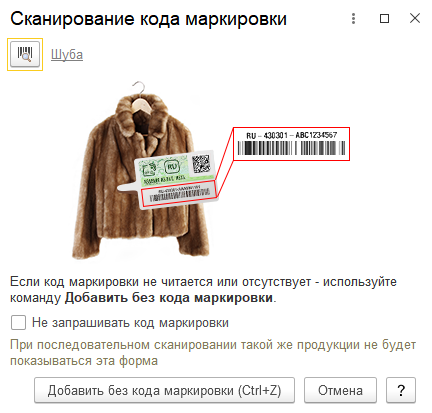Click the Отмена button
Image resolution: width=432 pixels, height=413 pixels.
340,390
